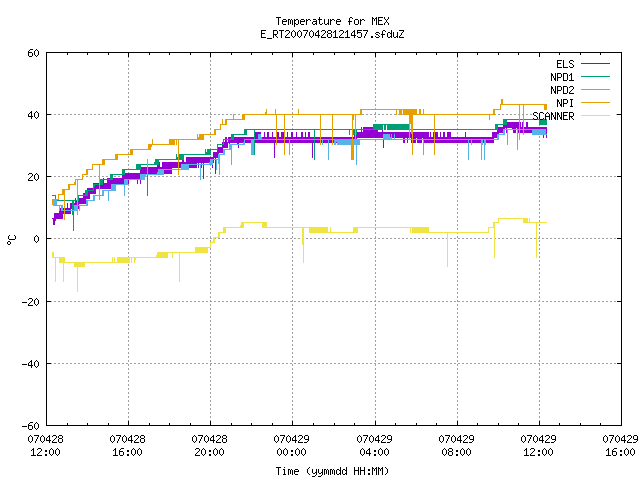This screenshot has height=480, width=640.
Task: Click the x-axis tick label 070429 00:00
Action: pos(291,446)
